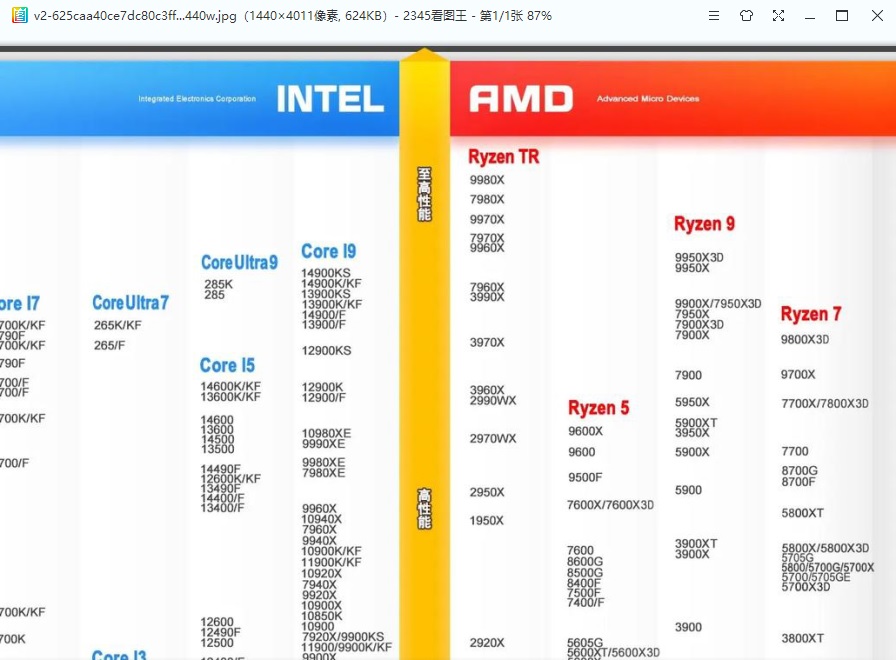
Task: Click the 至高性能 label on yellow bar
Action: [424, 193]
